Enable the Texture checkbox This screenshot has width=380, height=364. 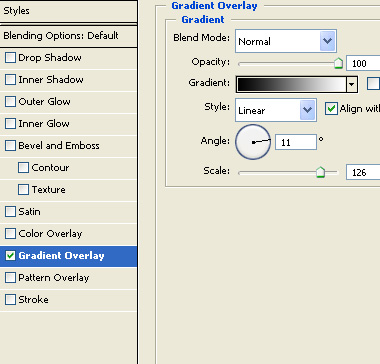pos(23,190)
